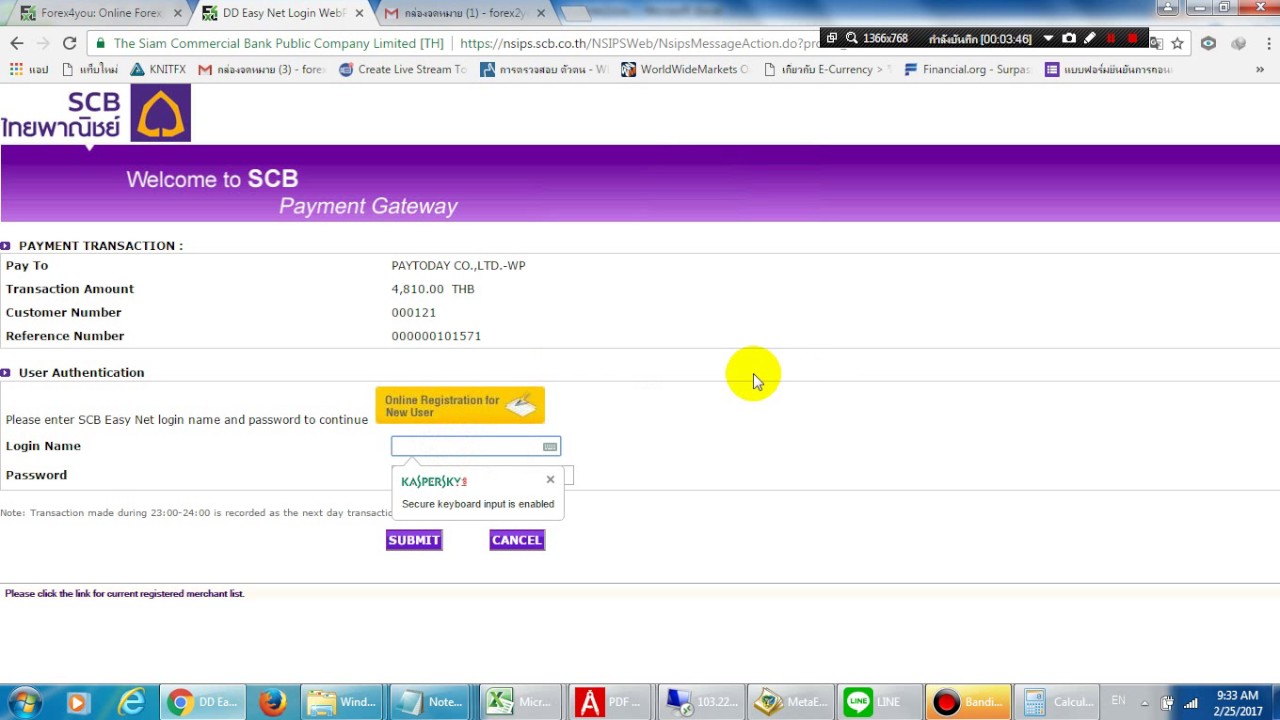
Task: Click the registered merchant list link
Action: coord(124,594)
